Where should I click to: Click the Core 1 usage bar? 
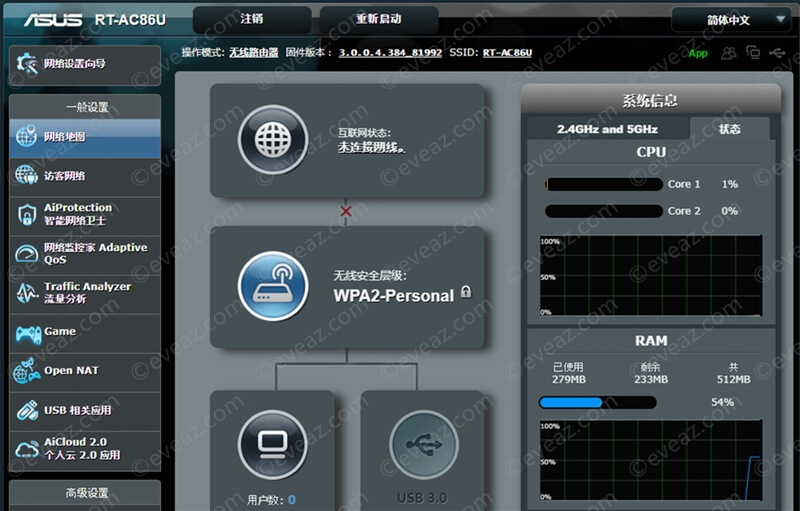(604, 184)
